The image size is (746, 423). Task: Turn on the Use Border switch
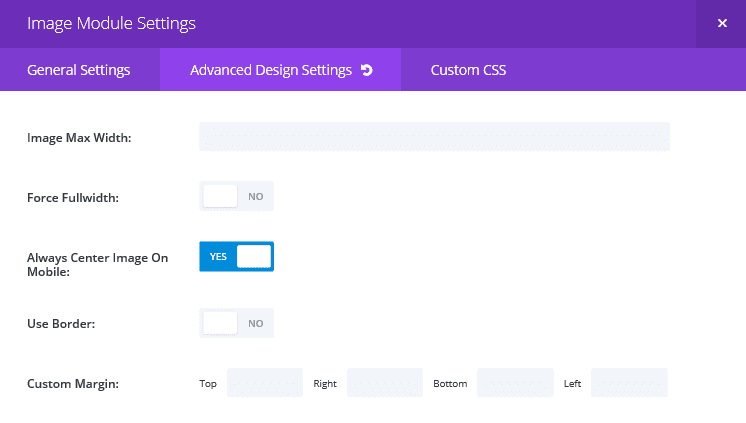(236, 323)
